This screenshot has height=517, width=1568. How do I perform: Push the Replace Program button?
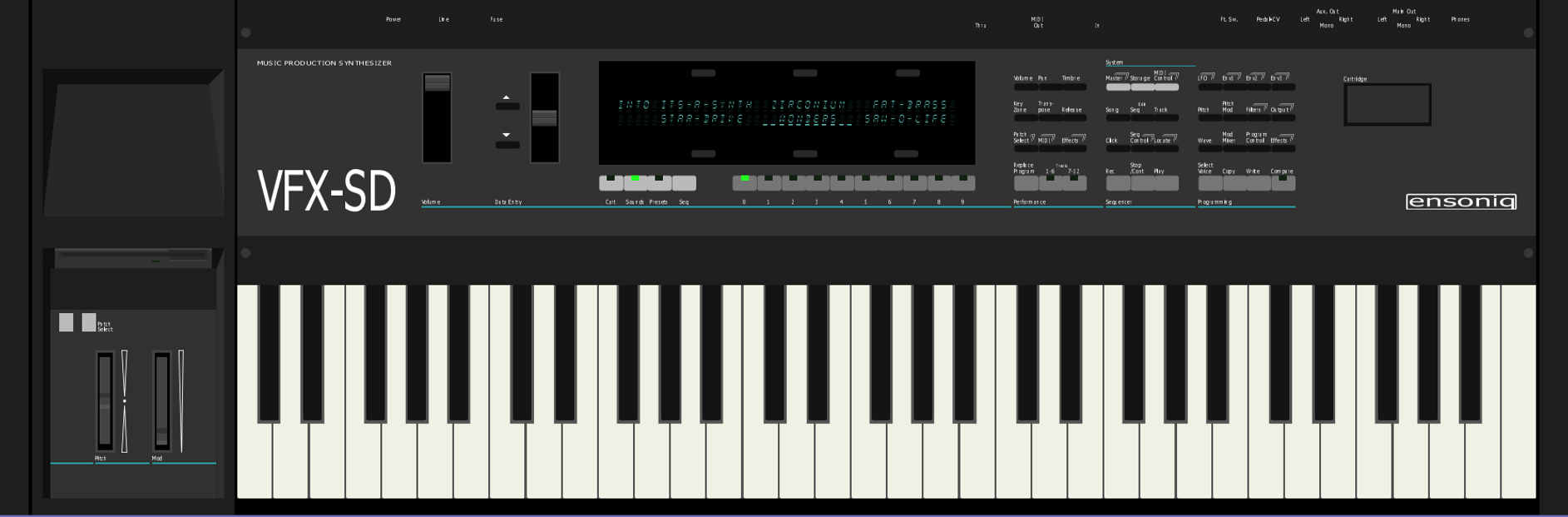(x=1026, y=183)
